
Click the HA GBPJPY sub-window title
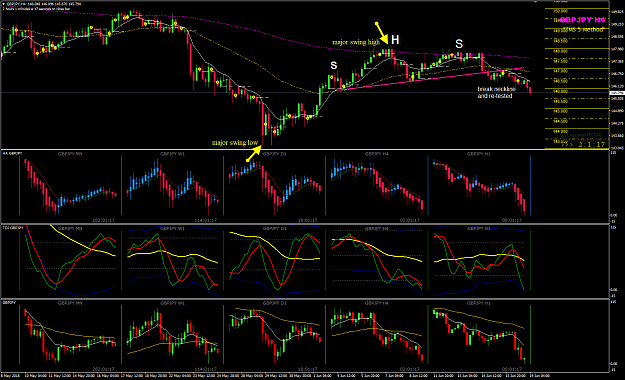tap(12, 154)
